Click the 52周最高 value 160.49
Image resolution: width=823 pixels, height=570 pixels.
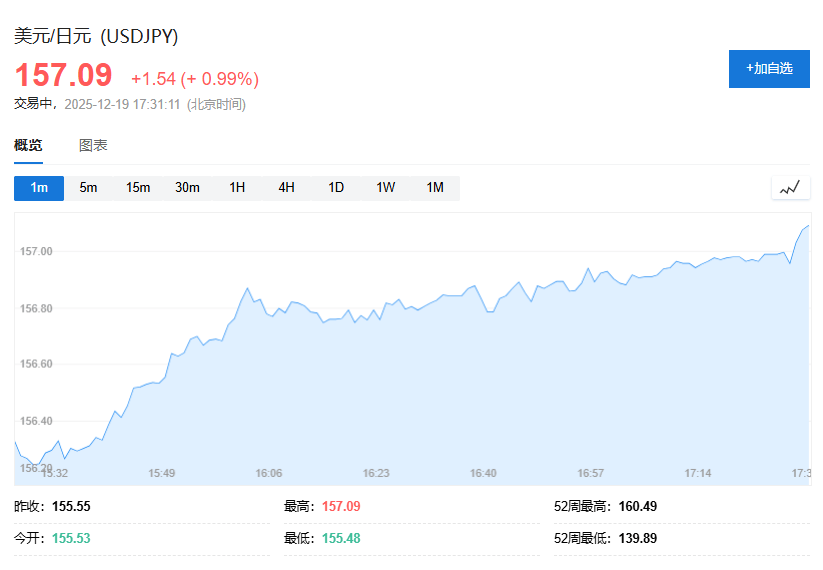coord(636,506)
